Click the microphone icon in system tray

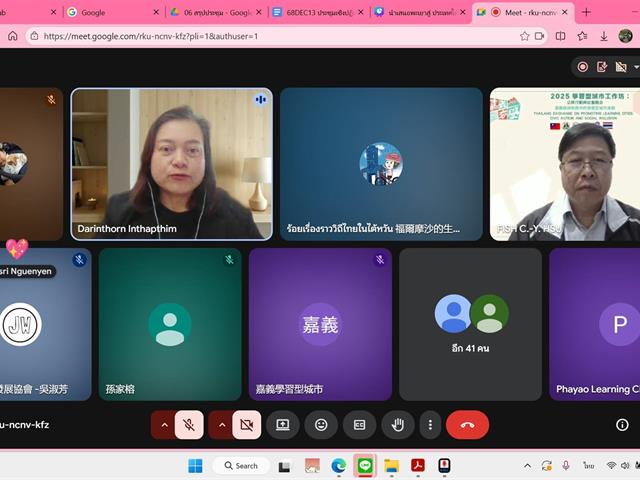pos(566,465)
